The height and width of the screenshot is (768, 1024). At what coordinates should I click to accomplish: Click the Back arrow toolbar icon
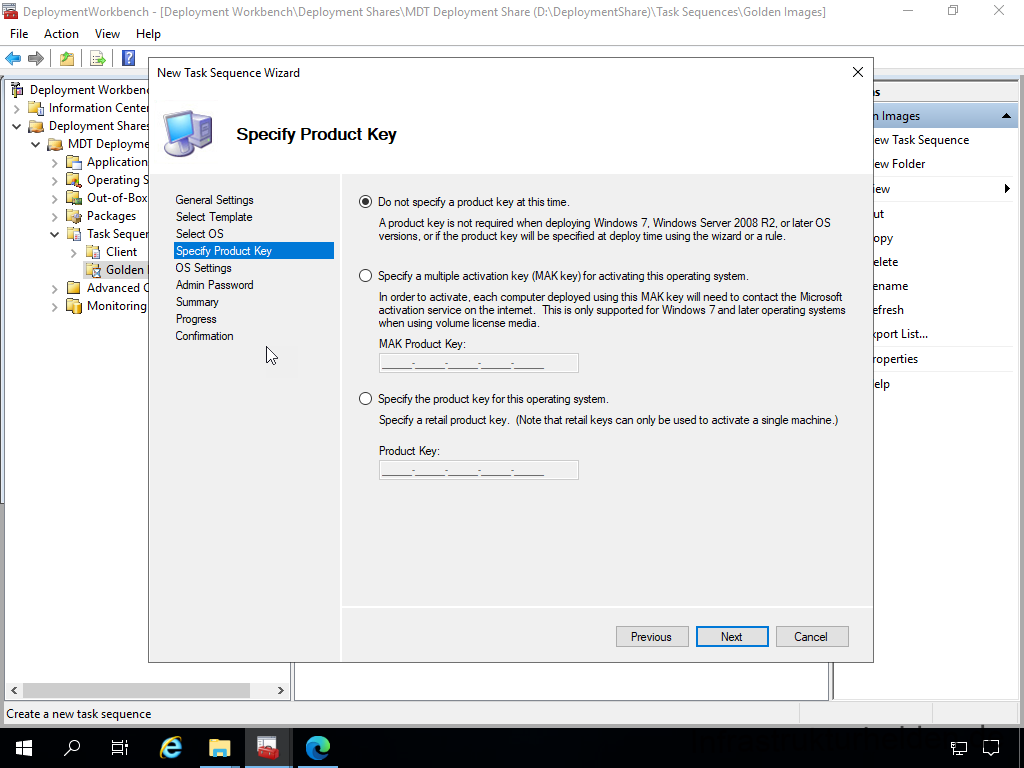13,58
